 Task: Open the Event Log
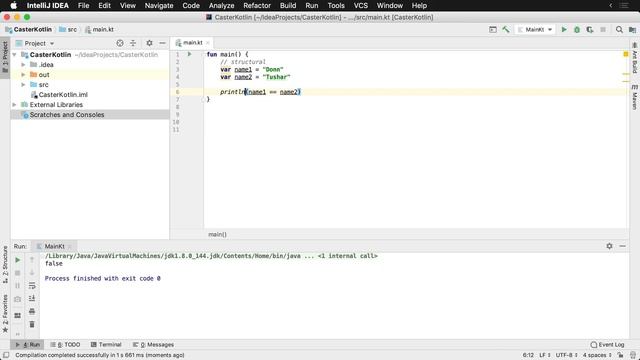coord(607,344)
